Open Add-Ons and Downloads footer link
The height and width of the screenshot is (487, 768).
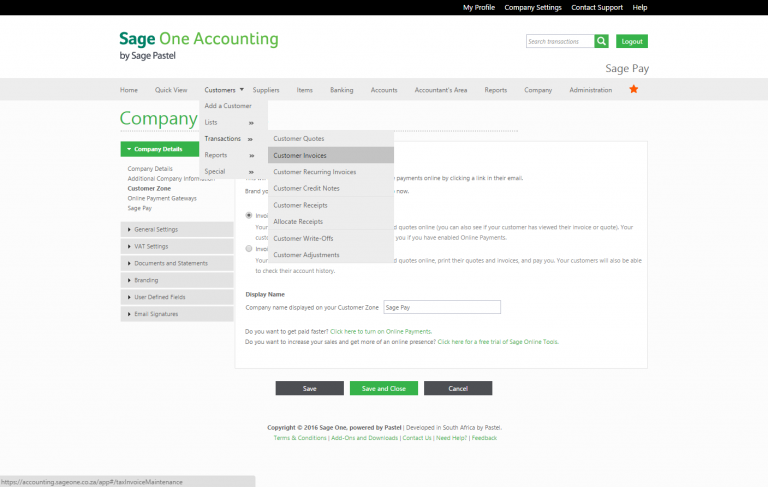pyautogui.click(x=364, y=438)
